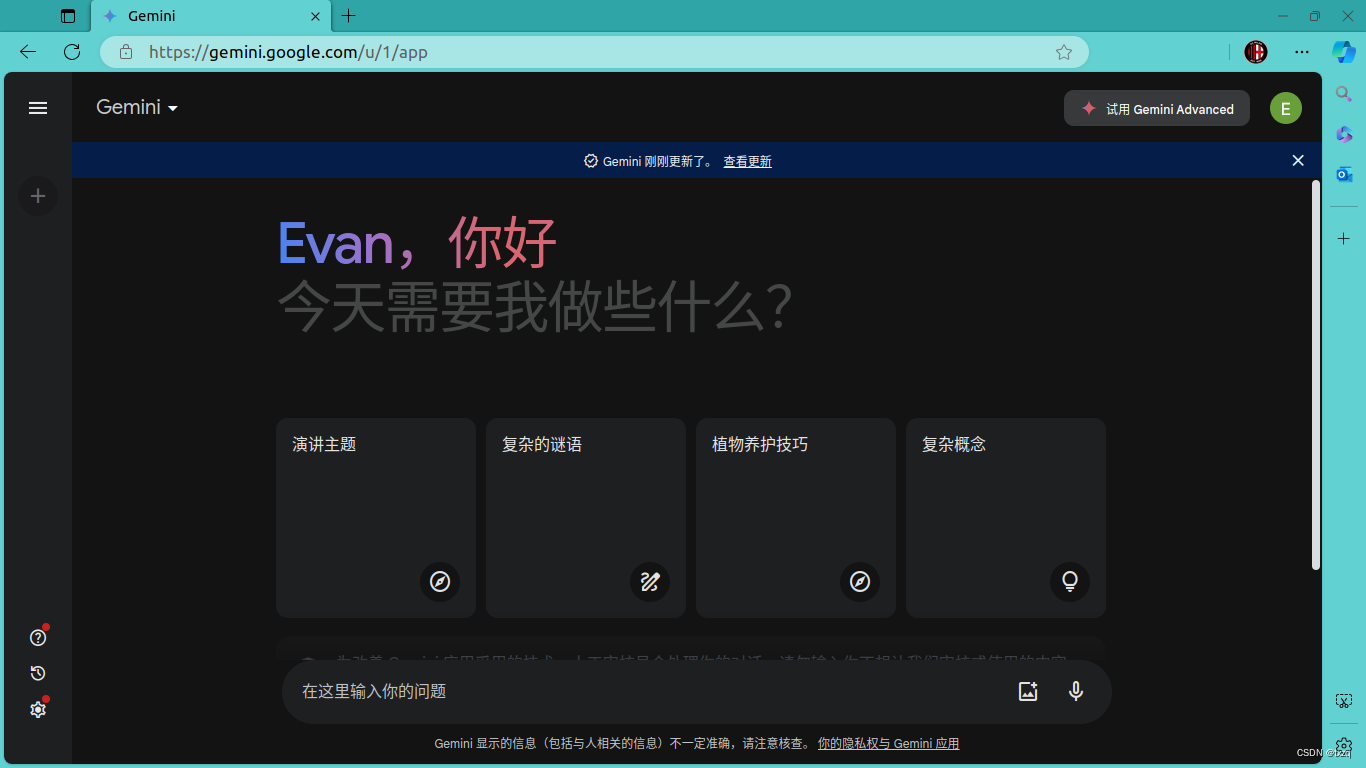Open the Activity history icon in sidebar
Viewport: 1366px width, 768px height.
pos(38,673)
